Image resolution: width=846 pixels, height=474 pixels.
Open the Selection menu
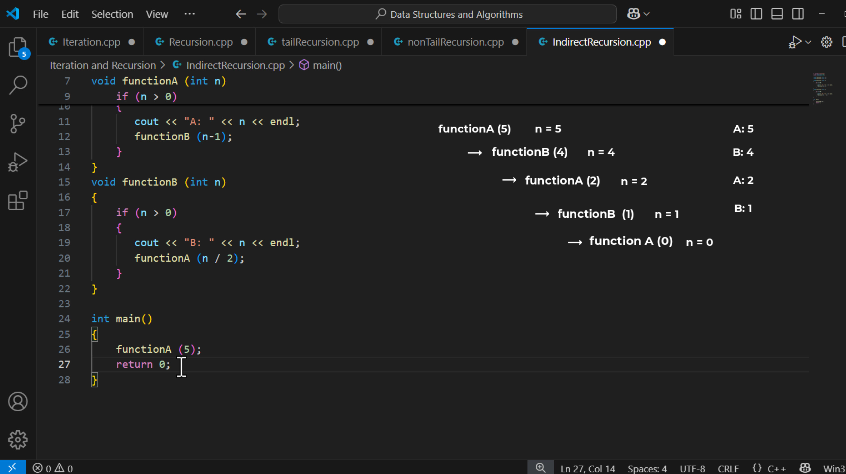(112, 14)
